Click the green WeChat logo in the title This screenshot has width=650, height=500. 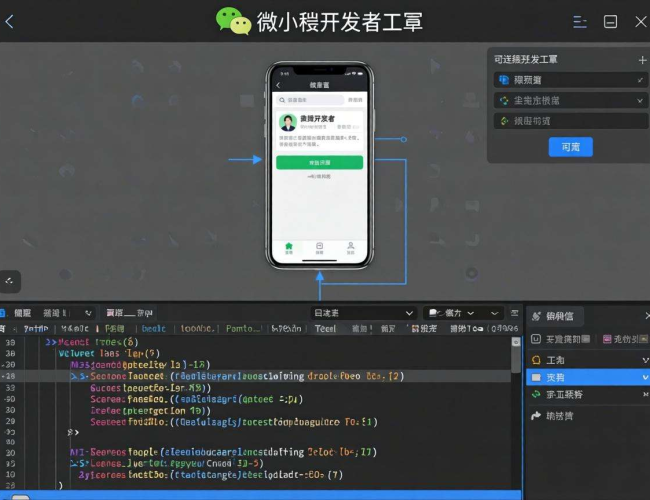click(x=233, y=21)
